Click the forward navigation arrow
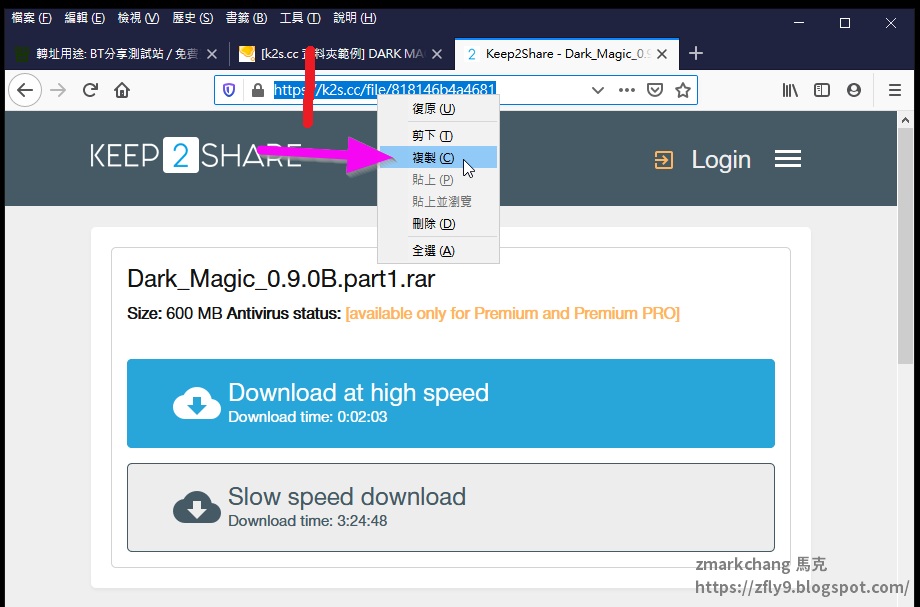Screen dimensions: 920x607 tap(58, 90)
